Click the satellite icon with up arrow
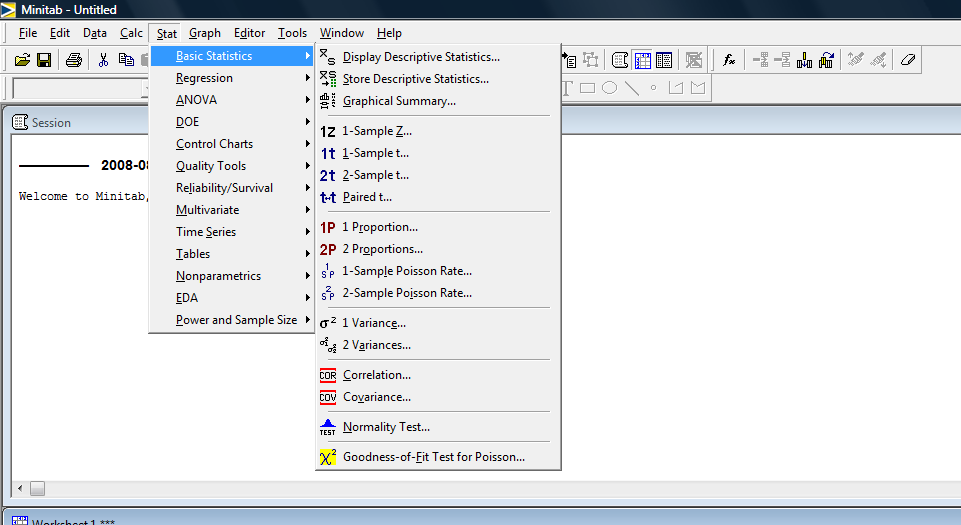 [856, 59]
